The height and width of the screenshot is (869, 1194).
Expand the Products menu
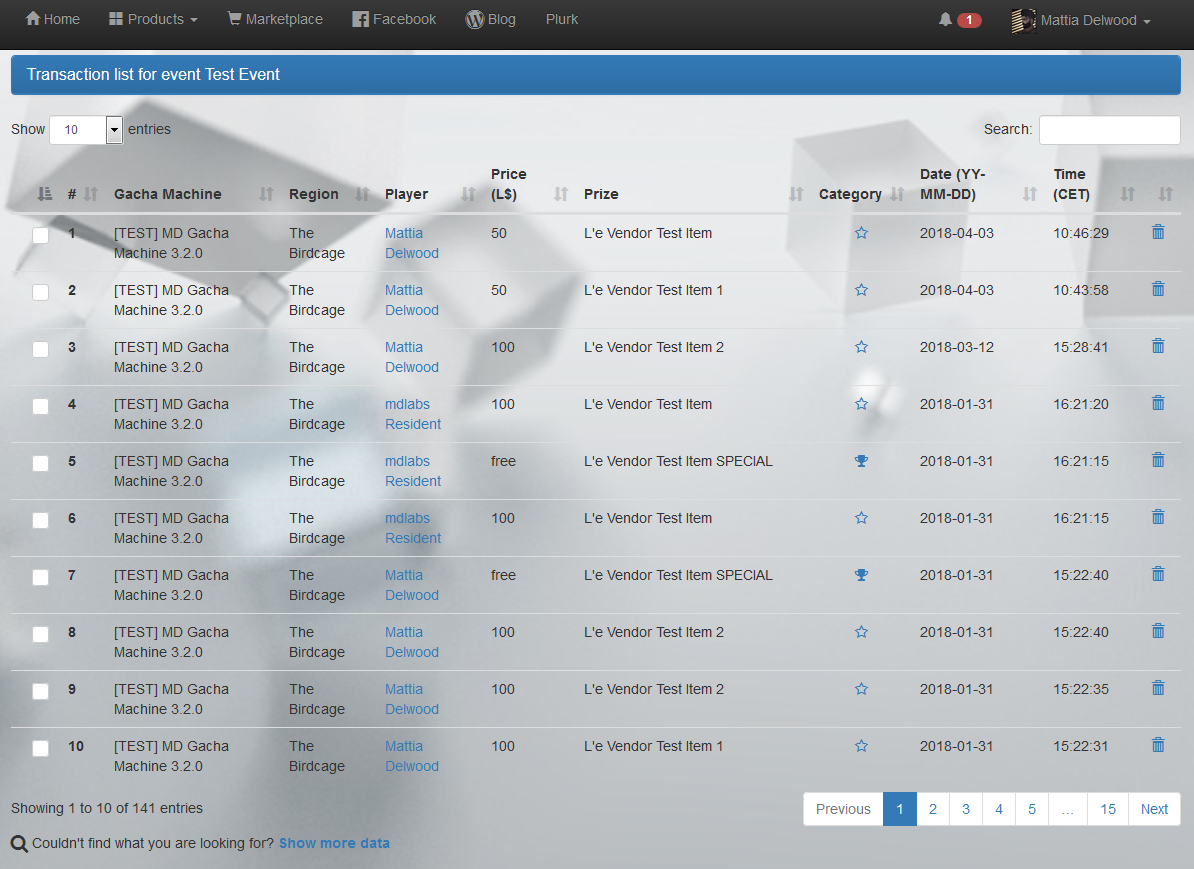tap(153, 19)
